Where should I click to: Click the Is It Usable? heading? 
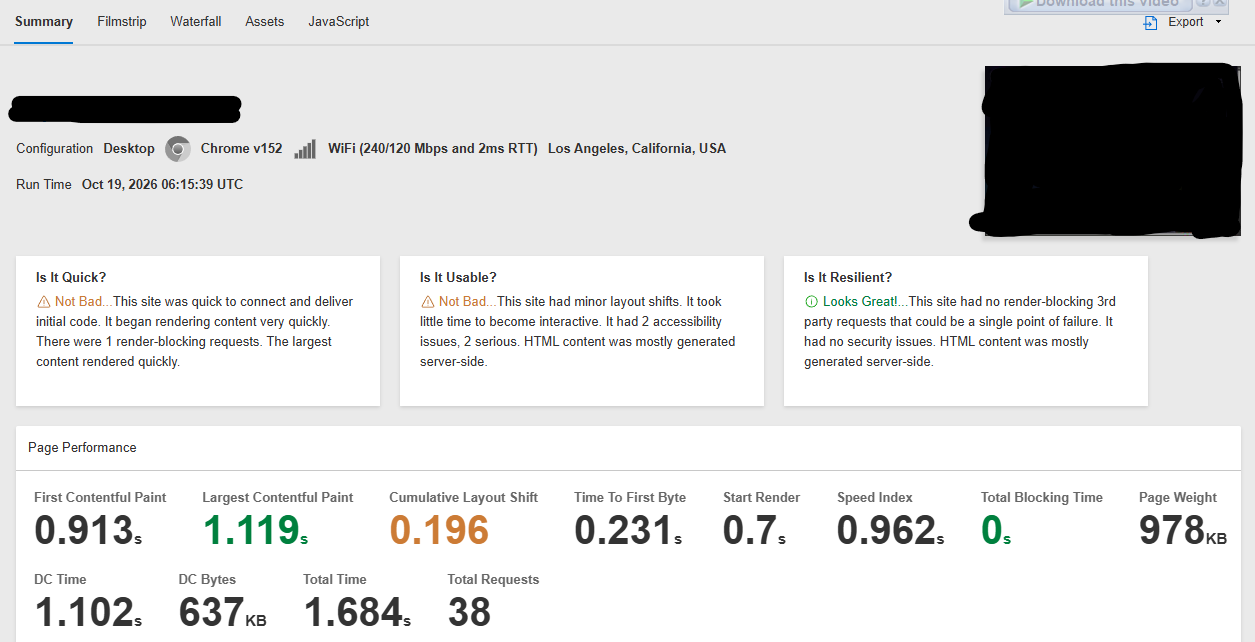(458, 277)
